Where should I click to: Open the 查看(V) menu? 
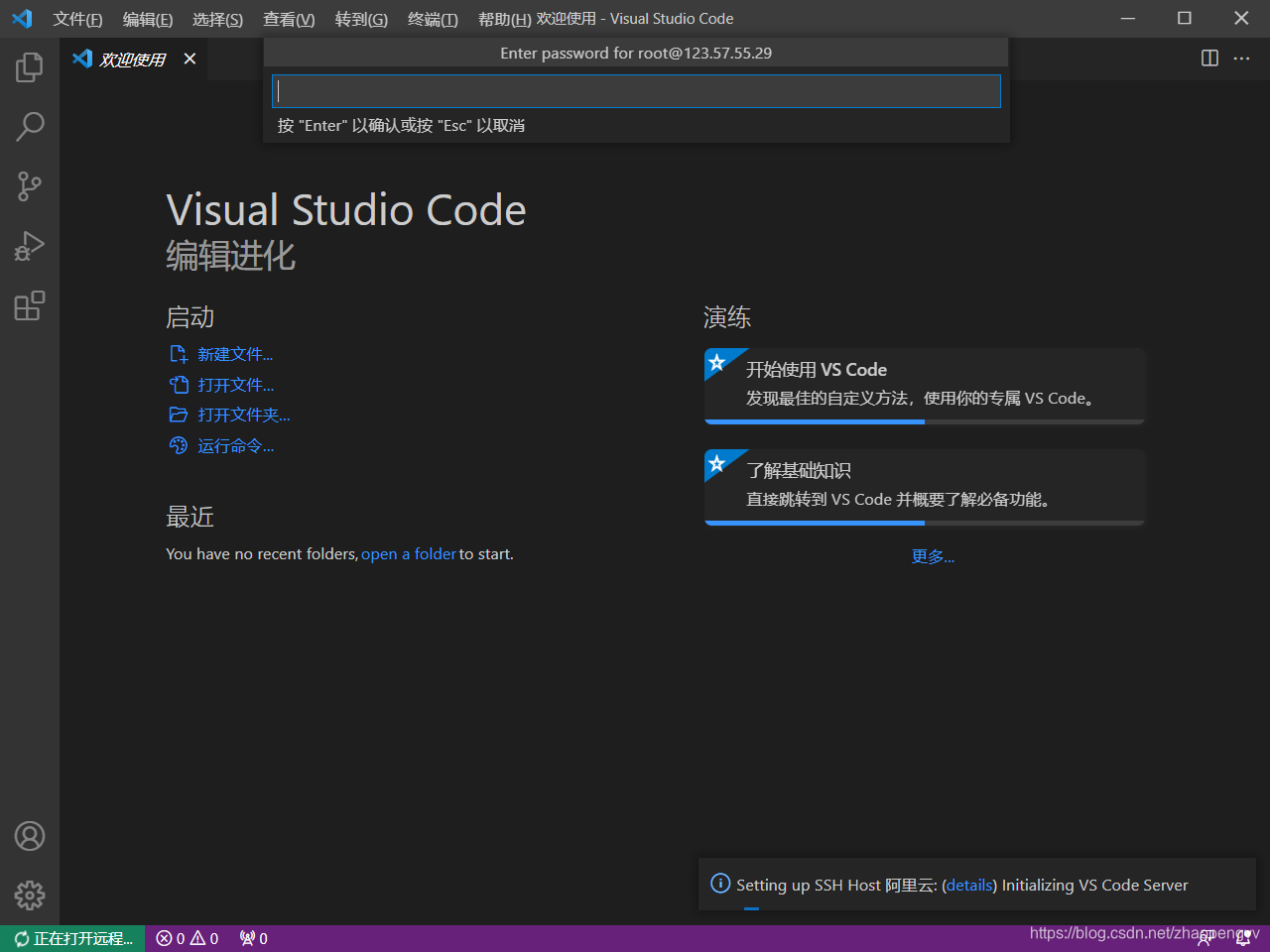(x=289, y=19)
